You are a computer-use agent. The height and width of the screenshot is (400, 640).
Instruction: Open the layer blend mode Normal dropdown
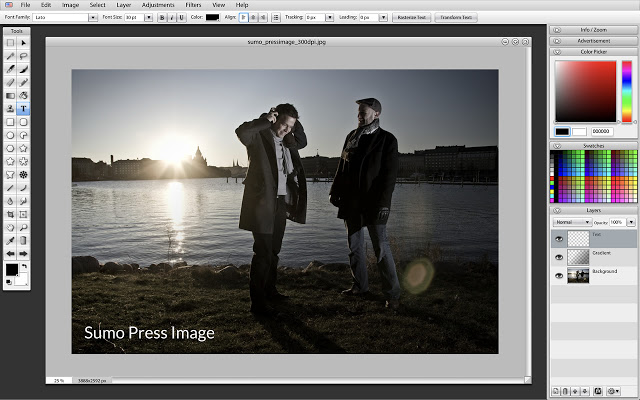point(570,222)
